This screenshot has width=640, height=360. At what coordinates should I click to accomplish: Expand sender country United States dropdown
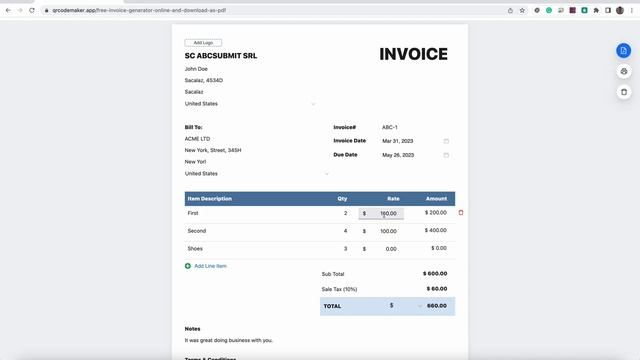click(x=313, y=104)
